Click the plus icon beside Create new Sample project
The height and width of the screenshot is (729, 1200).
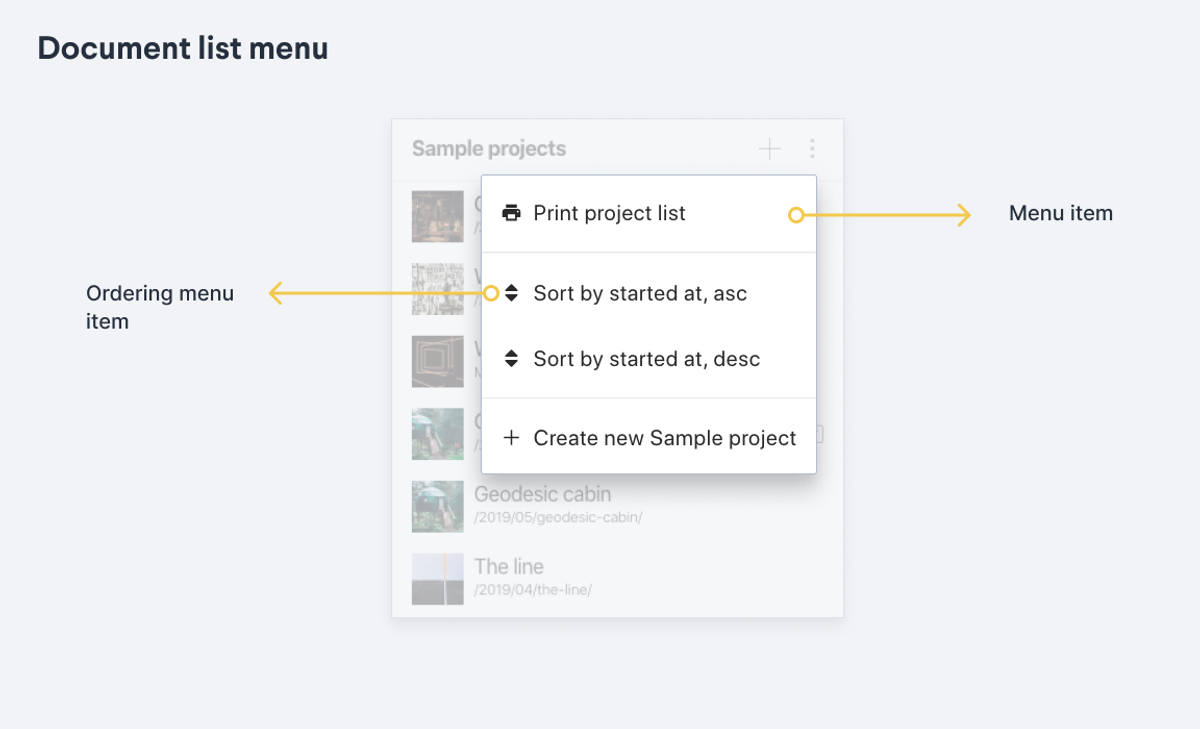(x=511, y=437)
